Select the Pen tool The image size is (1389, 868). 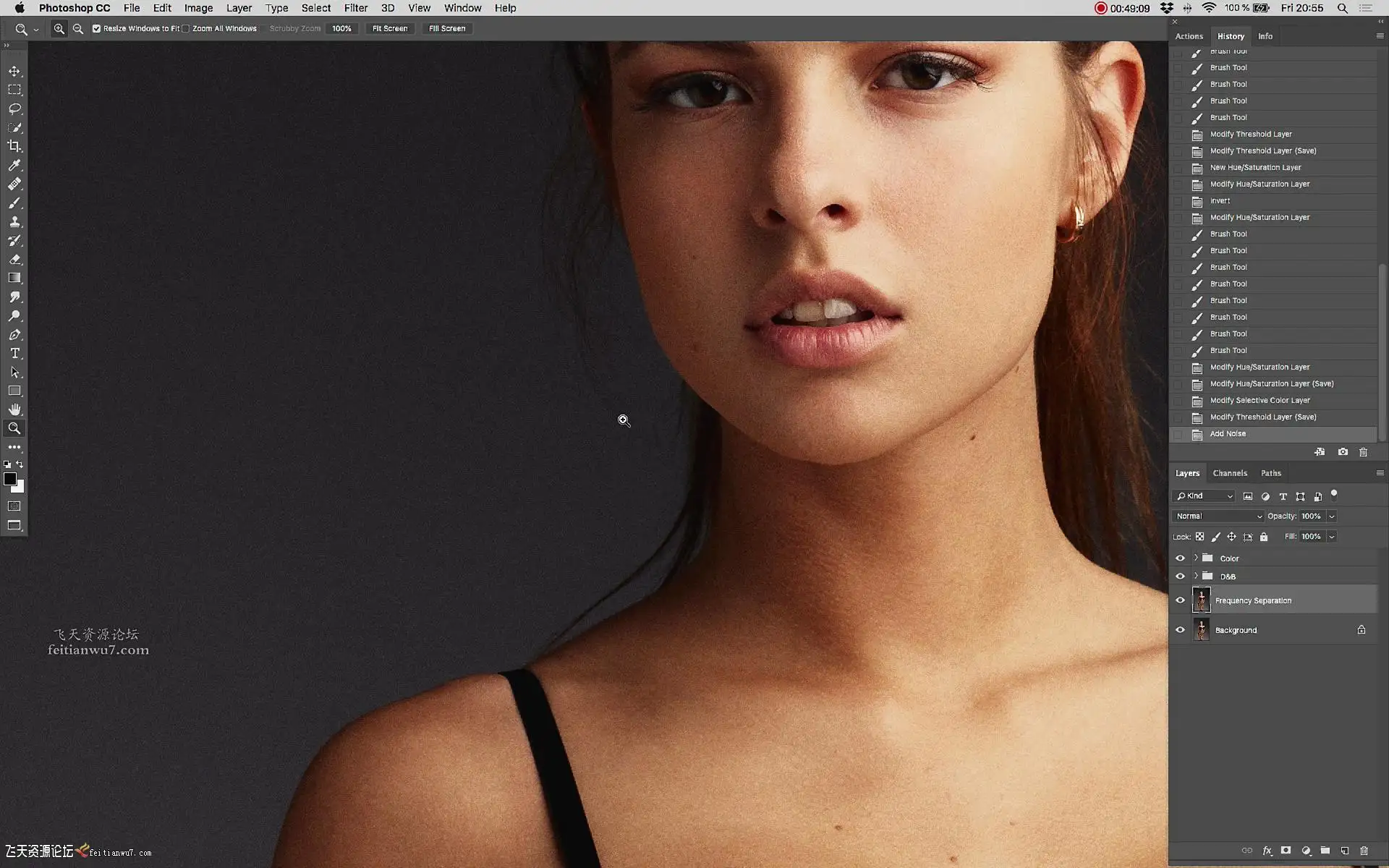pyautogui.click(x=14, y=334)
